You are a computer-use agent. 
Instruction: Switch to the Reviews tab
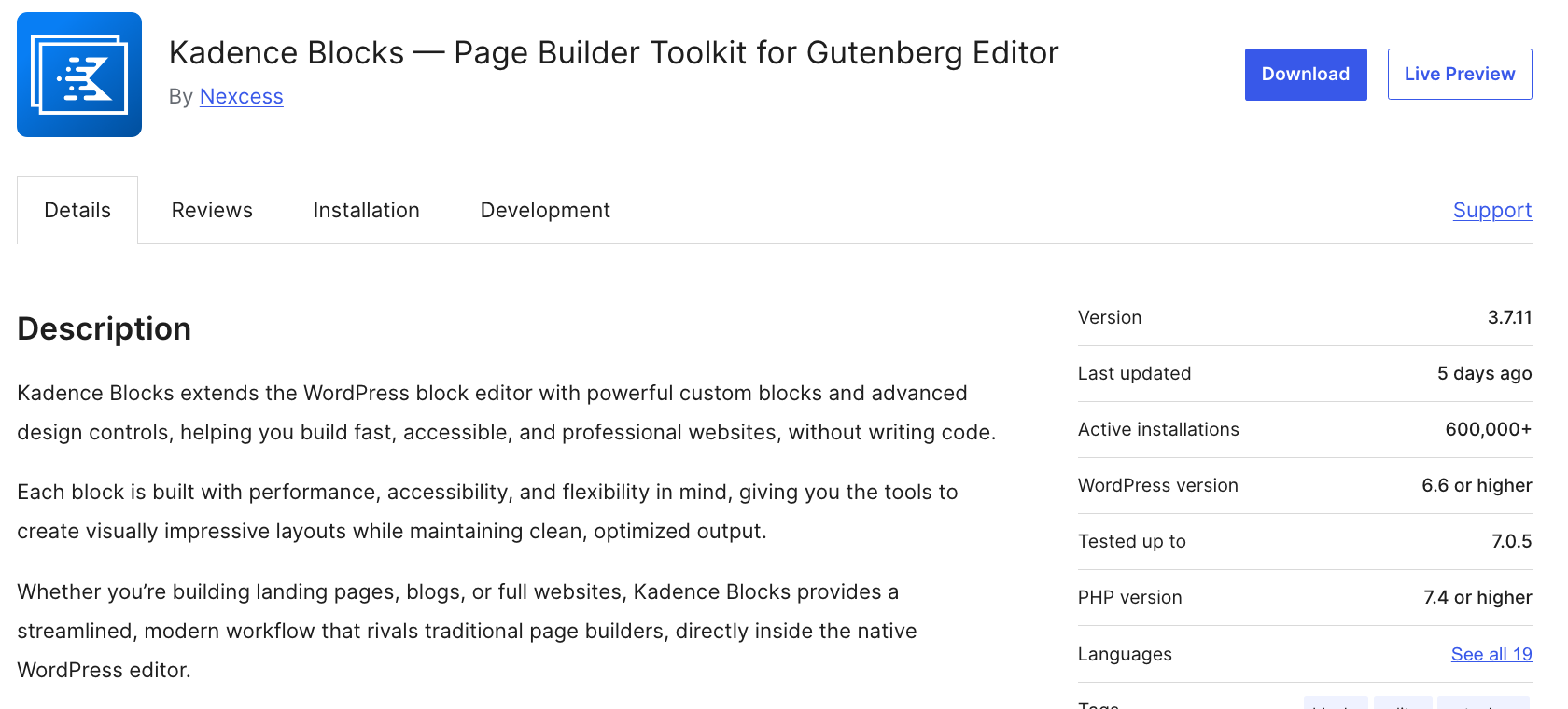click(212, 211)
